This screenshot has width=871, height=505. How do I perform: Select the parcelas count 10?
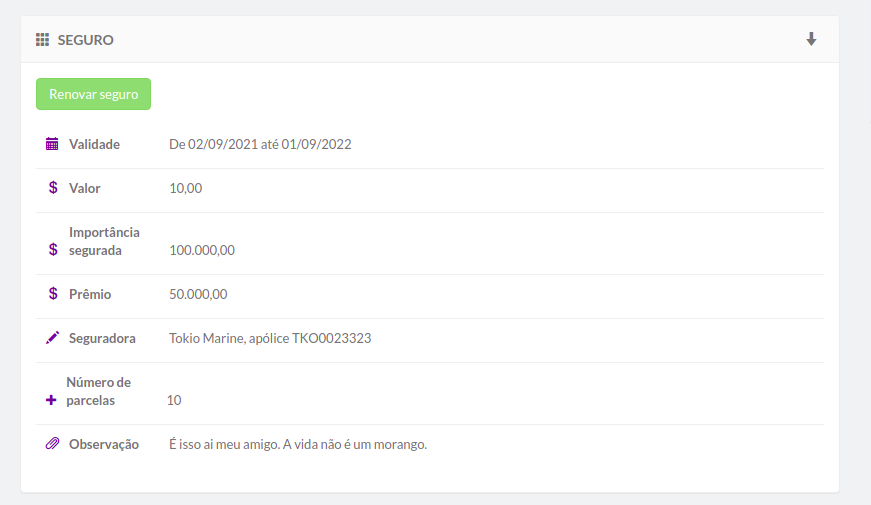pyautogui.click(x=174, y=400)
